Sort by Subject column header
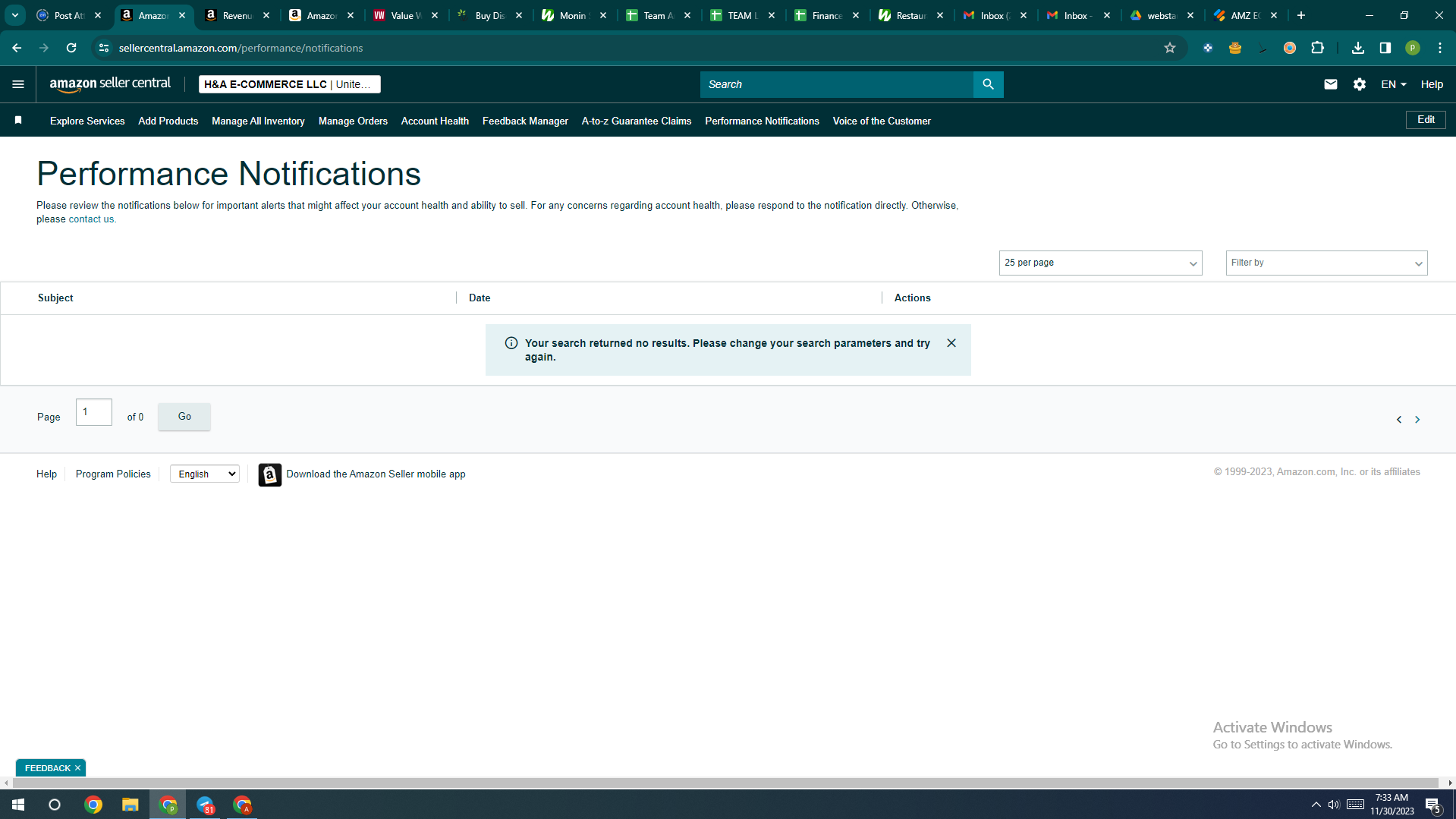1456x819 pixels. point(55,298)
